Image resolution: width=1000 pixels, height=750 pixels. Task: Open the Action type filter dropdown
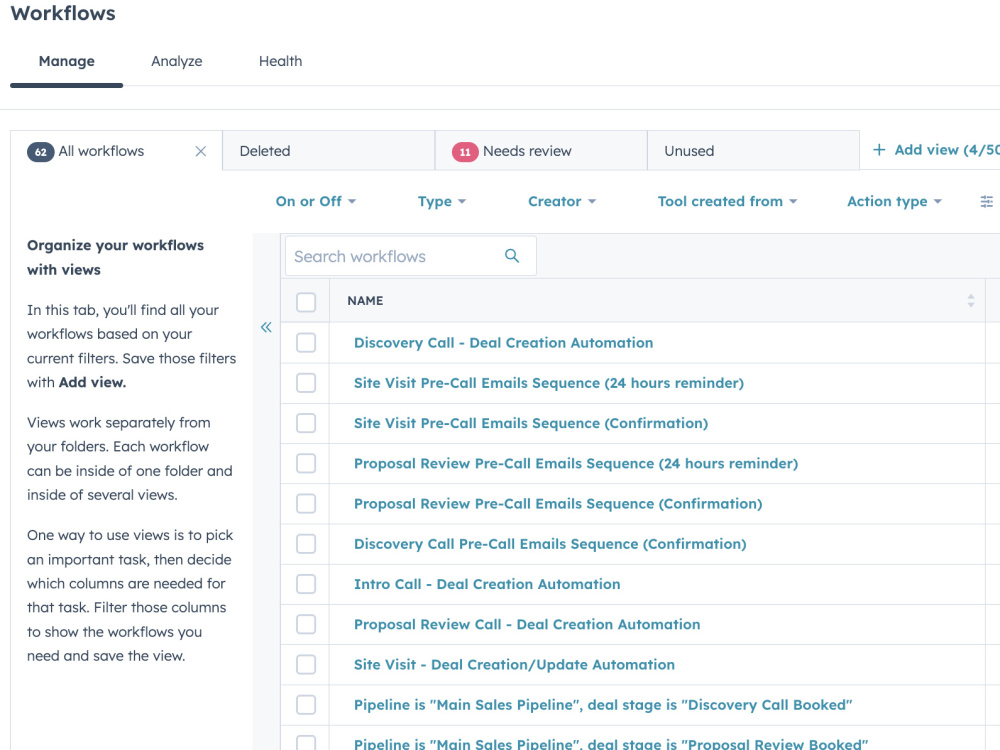[894, 202]
